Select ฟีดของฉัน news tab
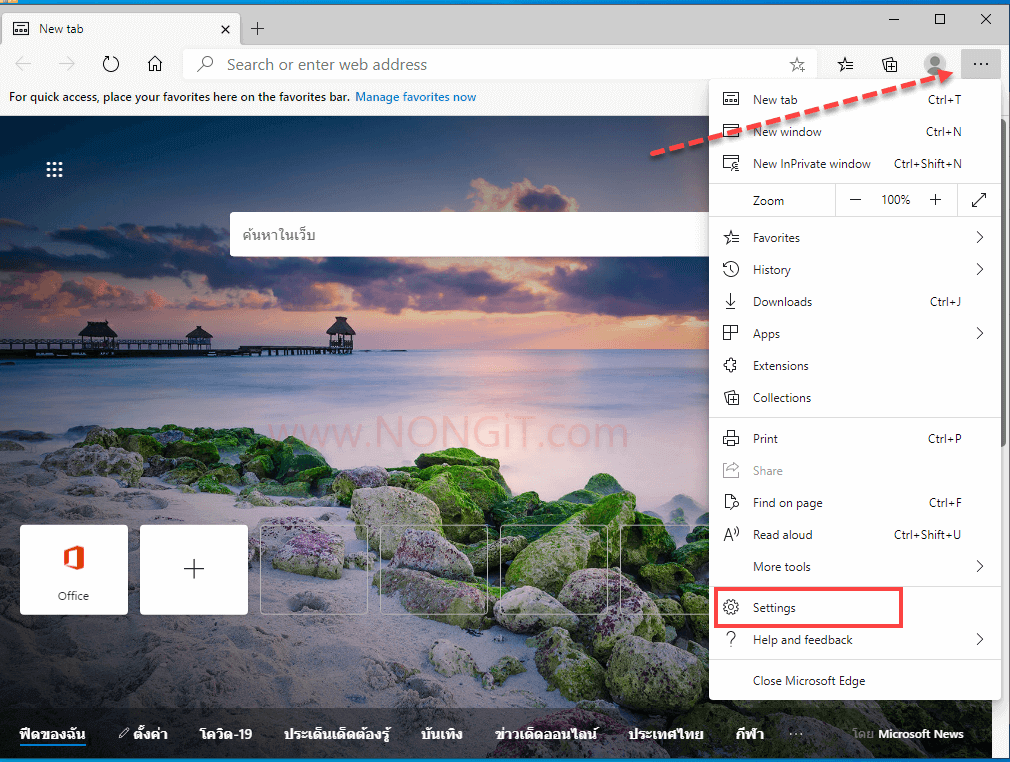 tap(53, 734)
